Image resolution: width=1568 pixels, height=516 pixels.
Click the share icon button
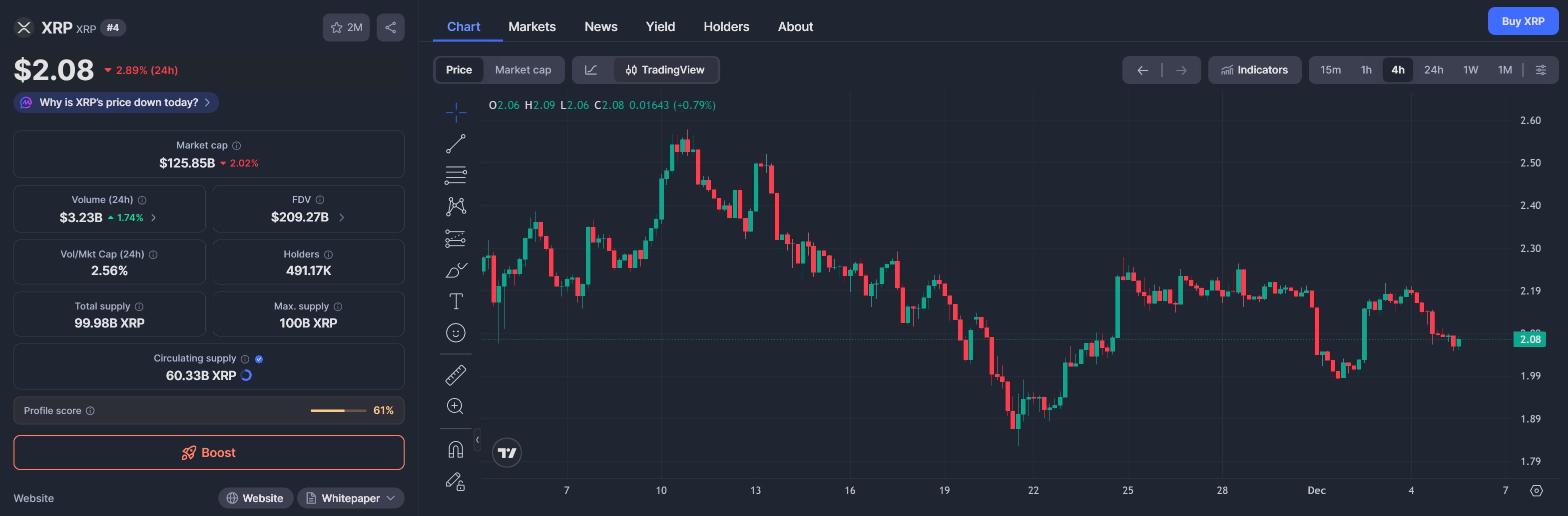390,27
